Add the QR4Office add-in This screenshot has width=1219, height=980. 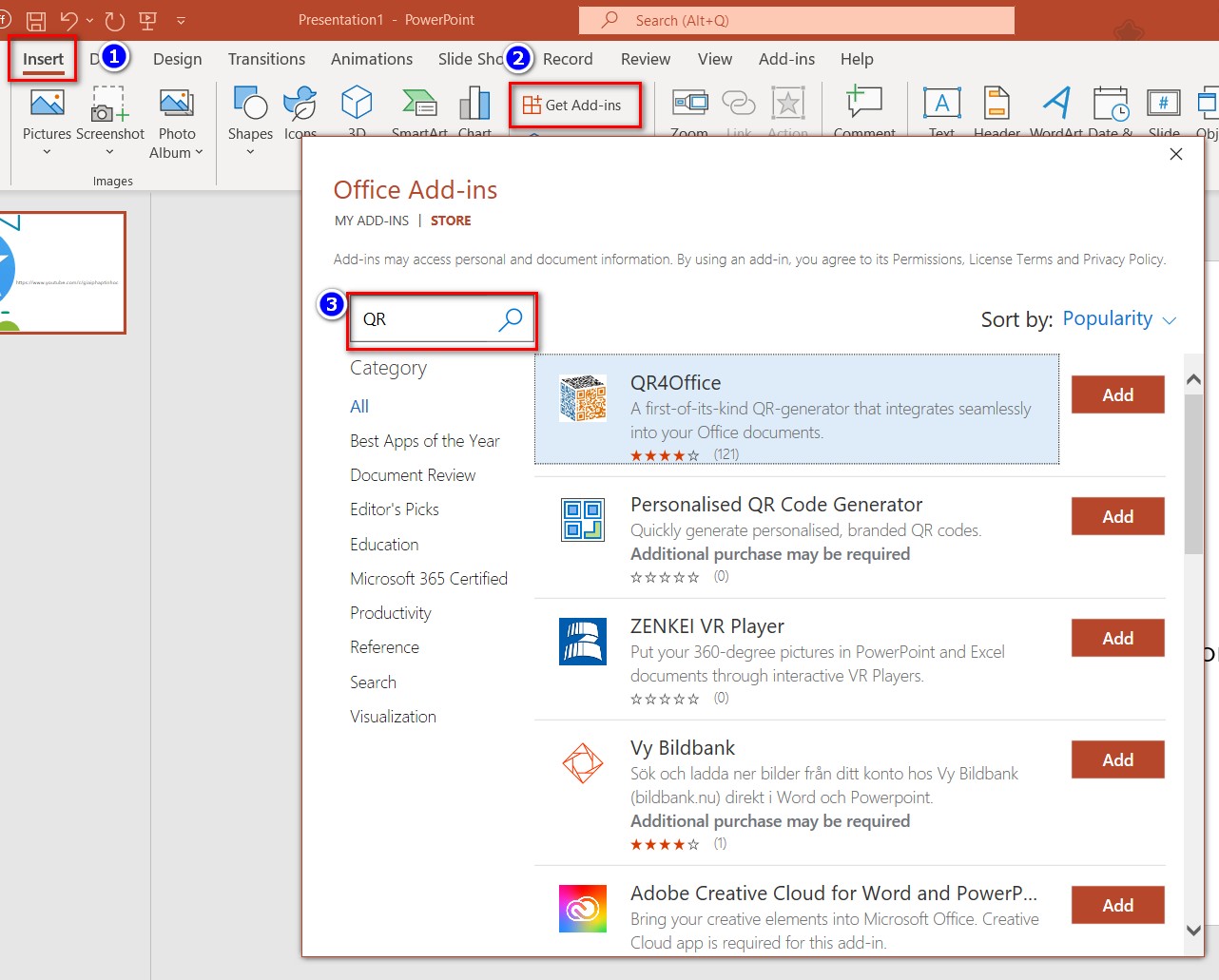tap(1117, 394)
